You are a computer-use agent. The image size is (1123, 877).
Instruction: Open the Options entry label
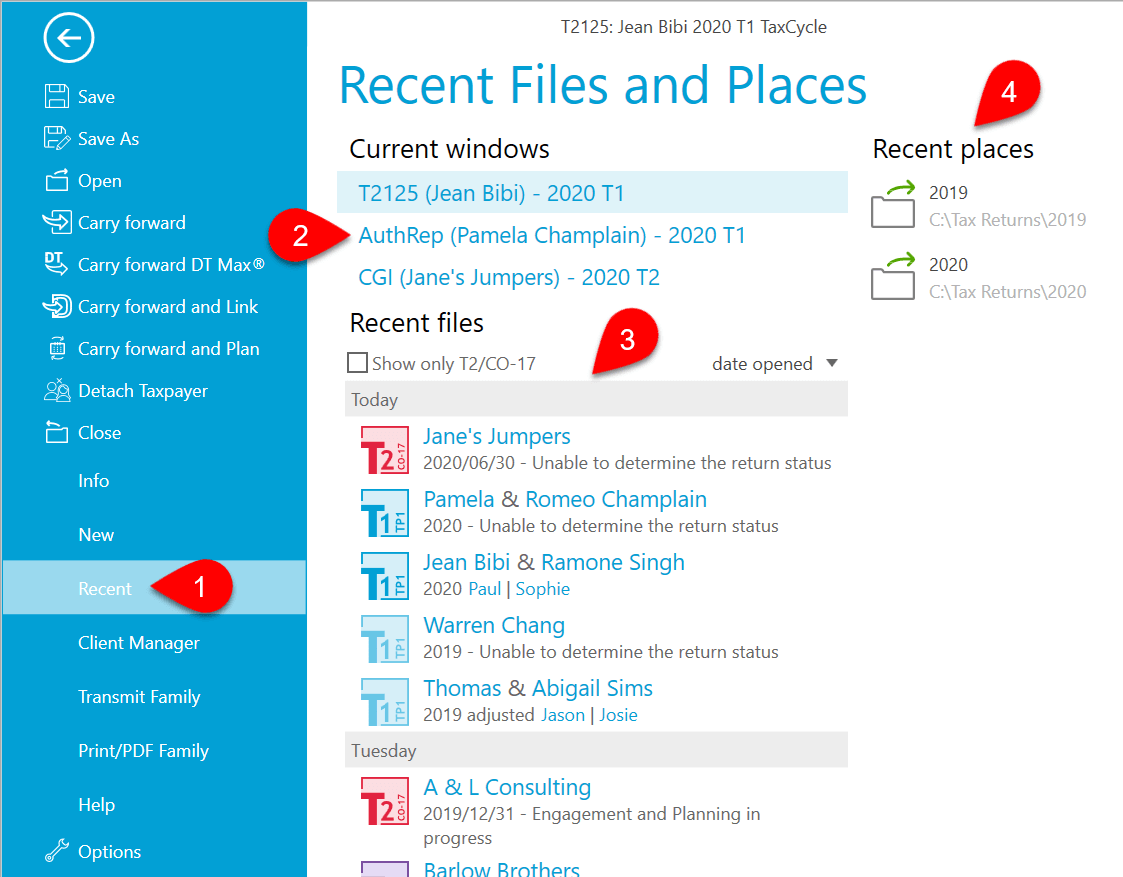pyautogui.click(x=110, y=851)
